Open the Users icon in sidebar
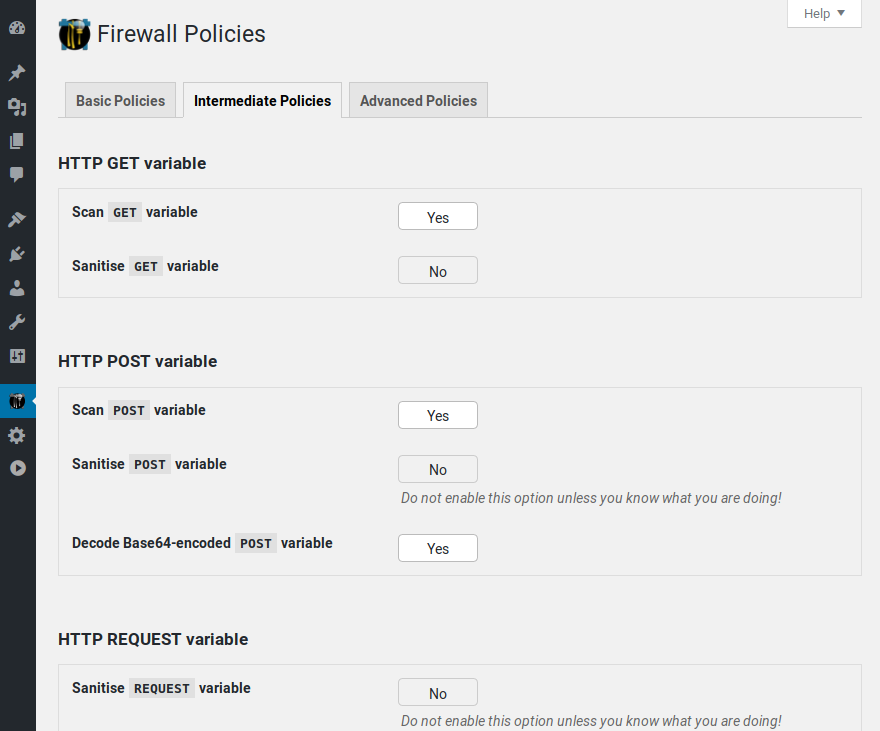Image resolution: width=880 pixels, height=731 pixels. (x=17, y=288)
